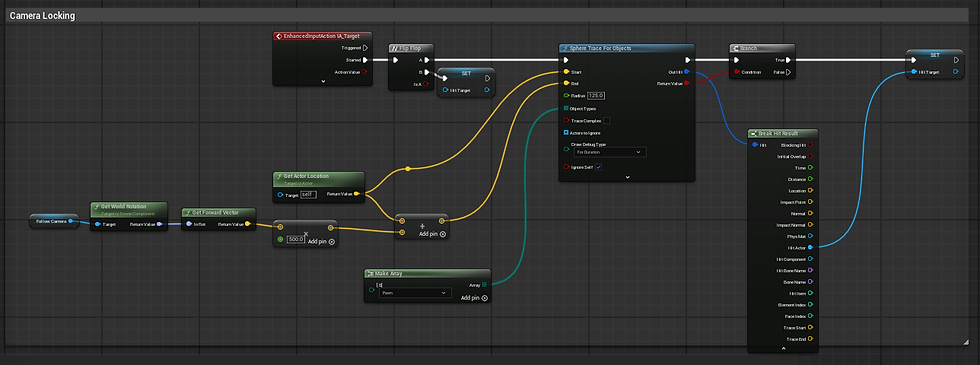
Task: Click the Blocking Hit output pin
Action: pos(811,145)
